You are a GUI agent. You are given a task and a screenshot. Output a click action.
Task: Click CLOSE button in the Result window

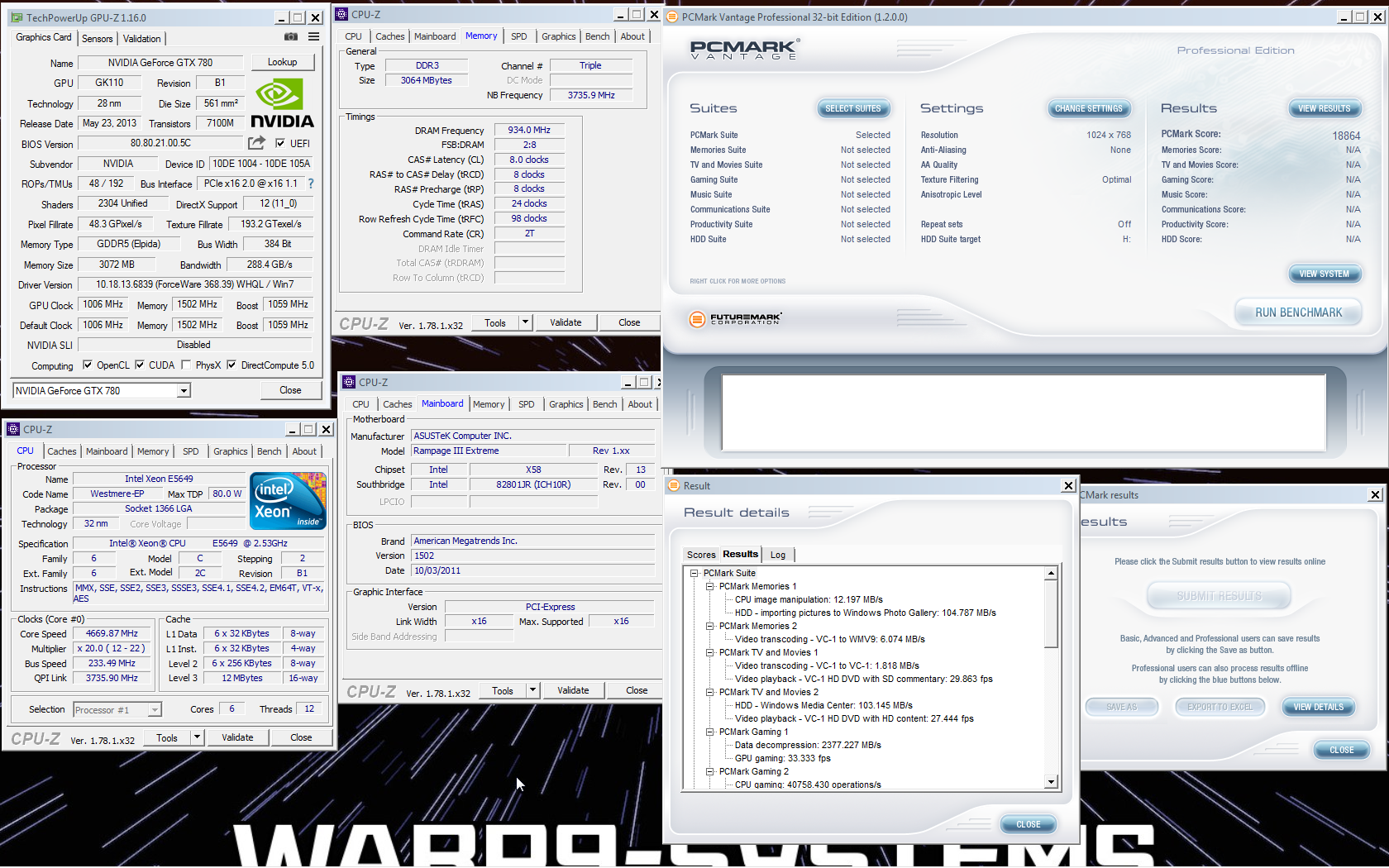[x=1028, y=824]
